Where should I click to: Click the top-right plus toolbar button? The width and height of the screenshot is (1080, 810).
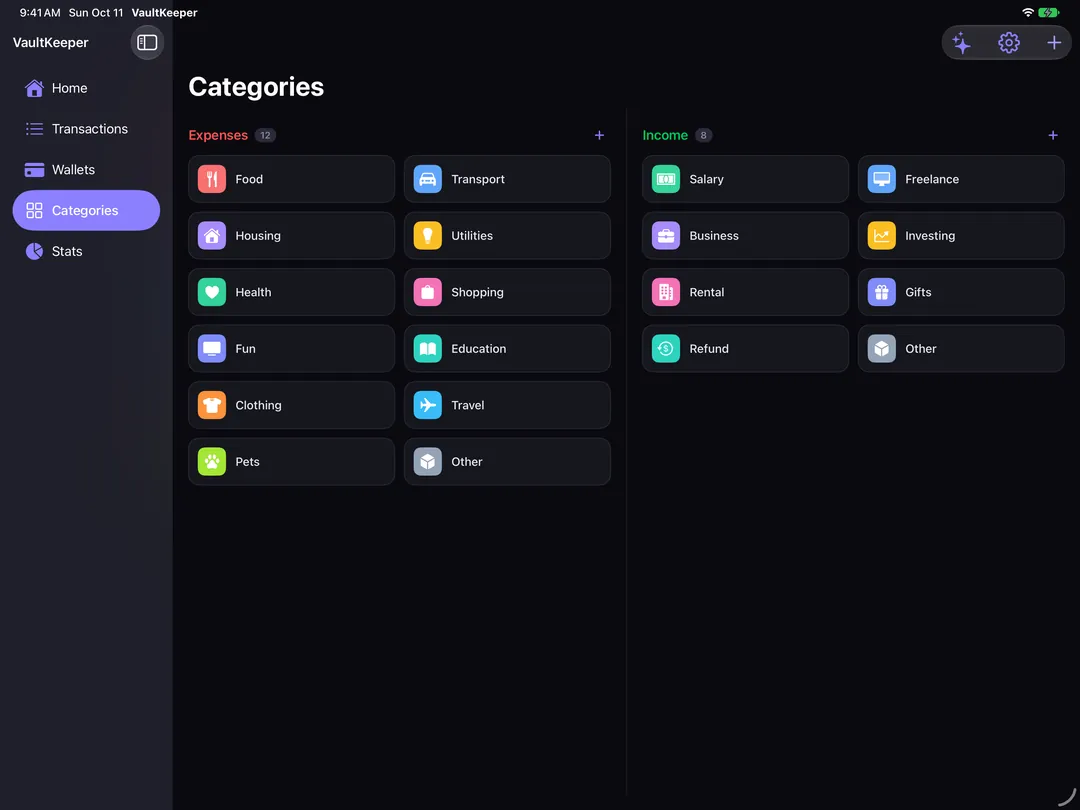pos(1053,43)
